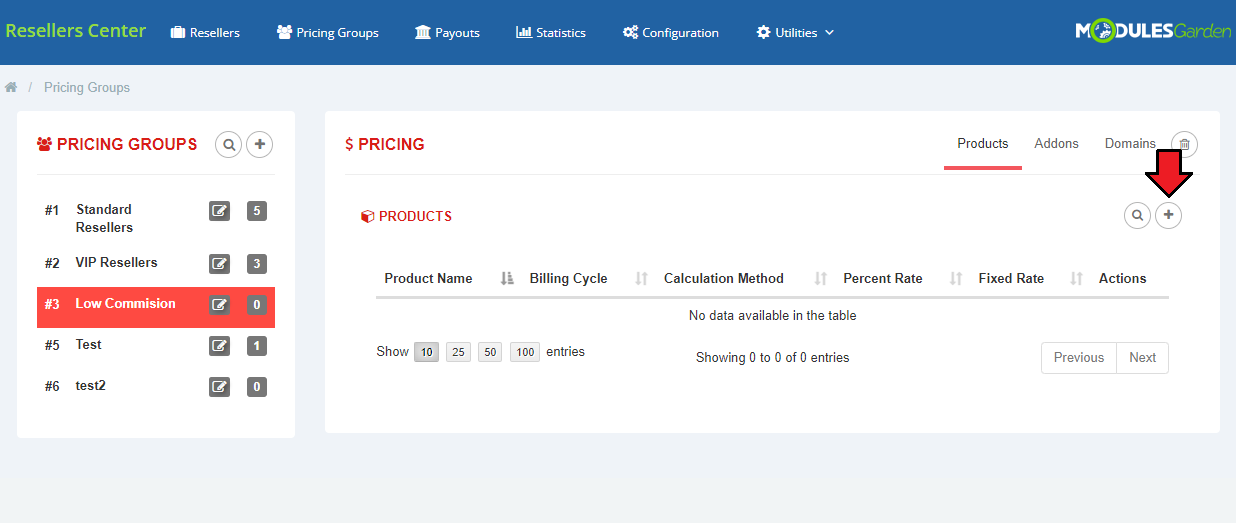The width and height of the screenshot is (1236, 523).
Task: Click Standard Resellers count badge 5
Action: tap(257, 211)
